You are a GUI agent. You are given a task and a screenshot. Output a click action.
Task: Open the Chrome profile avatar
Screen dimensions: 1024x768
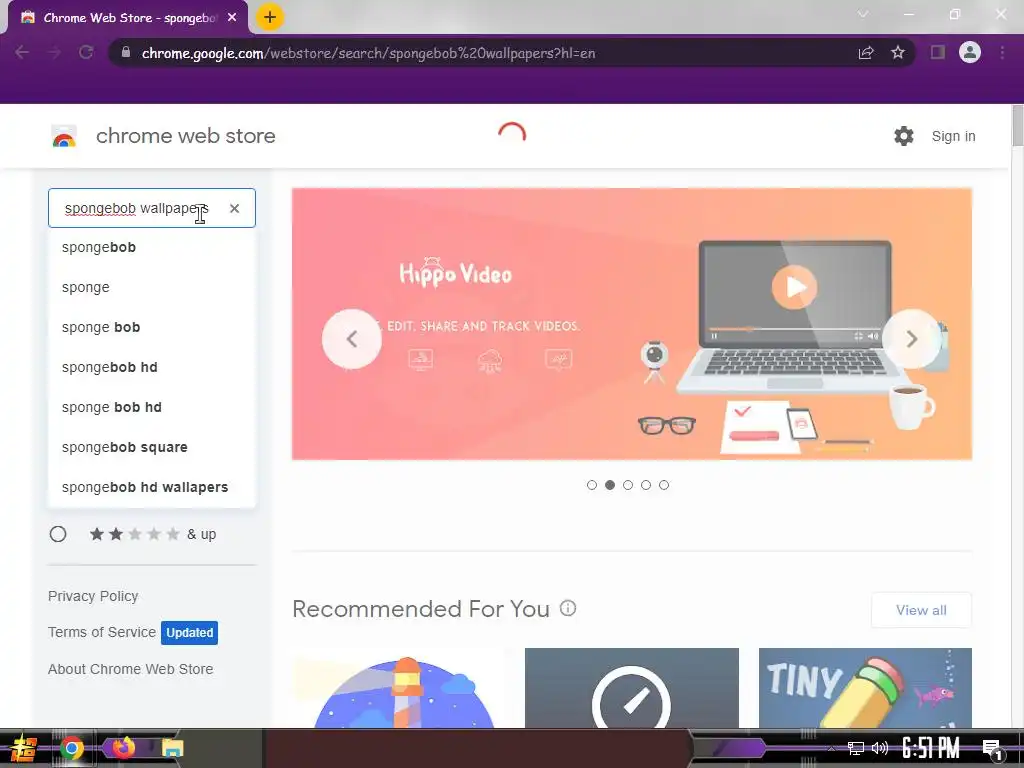[x=970, y=52]
